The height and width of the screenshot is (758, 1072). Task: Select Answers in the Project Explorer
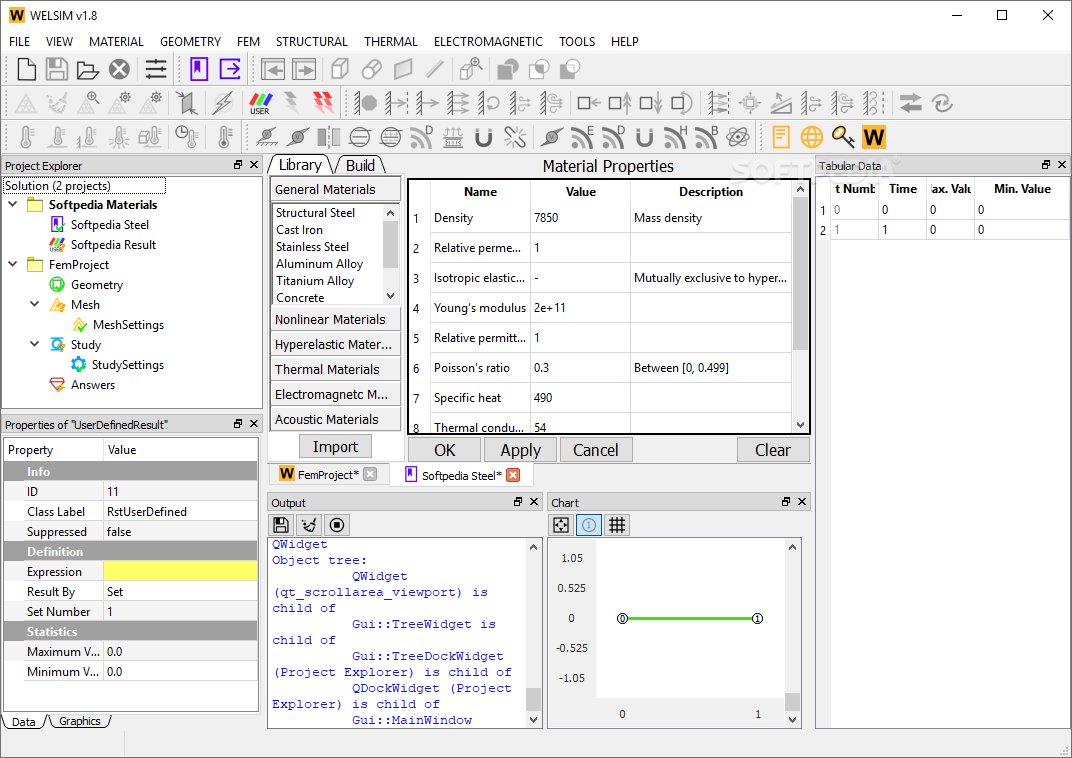[x=93, y=385]
